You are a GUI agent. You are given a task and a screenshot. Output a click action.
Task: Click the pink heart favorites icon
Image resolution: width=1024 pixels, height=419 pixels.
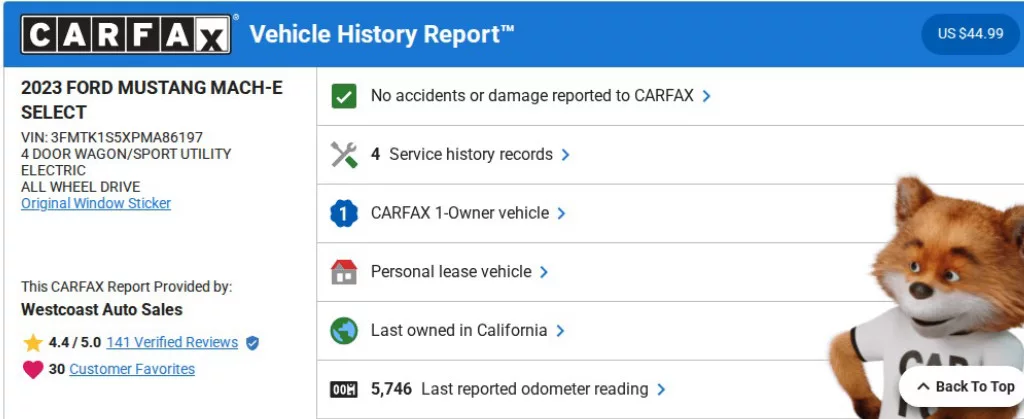(x=33, y=370)
